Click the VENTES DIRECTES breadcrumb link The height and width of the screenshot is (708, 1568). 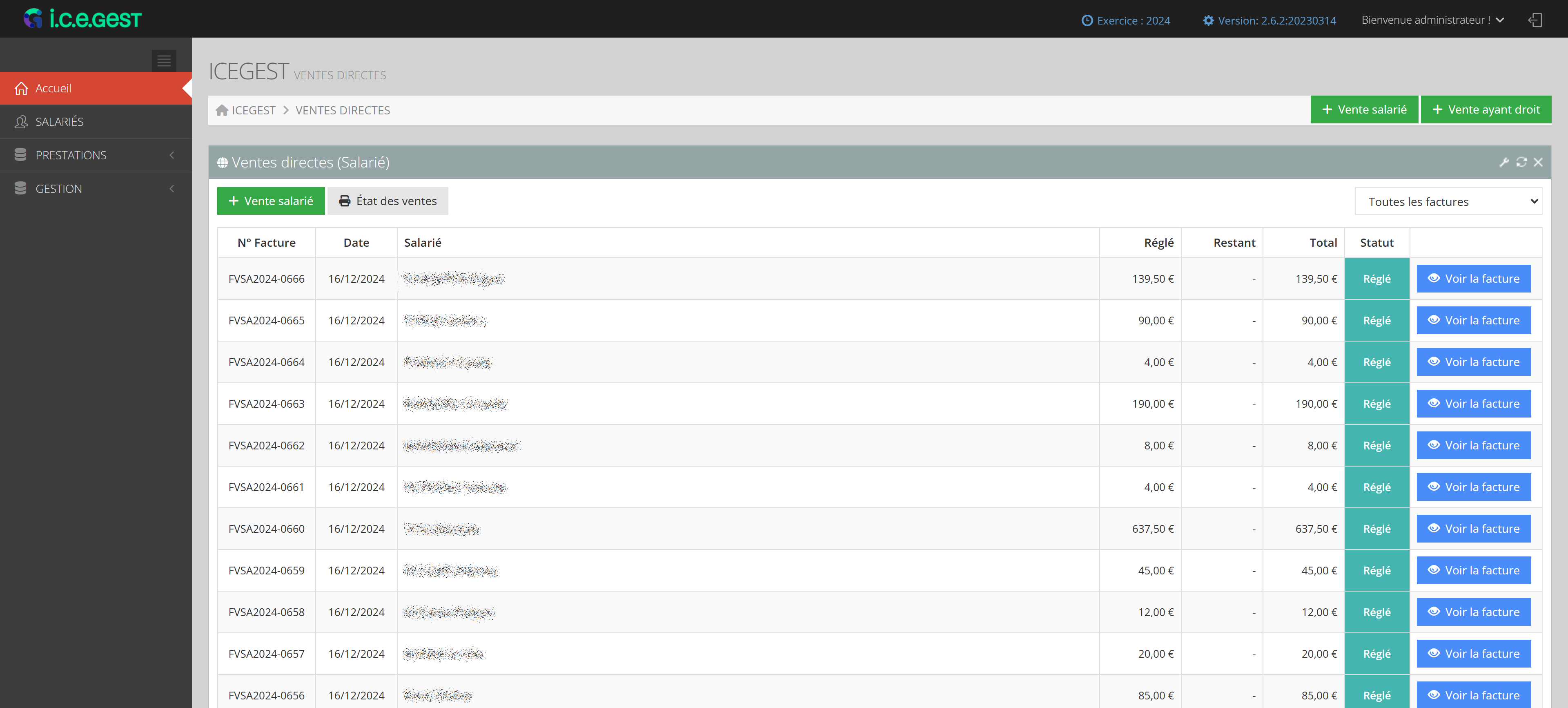tap(343, 110)
